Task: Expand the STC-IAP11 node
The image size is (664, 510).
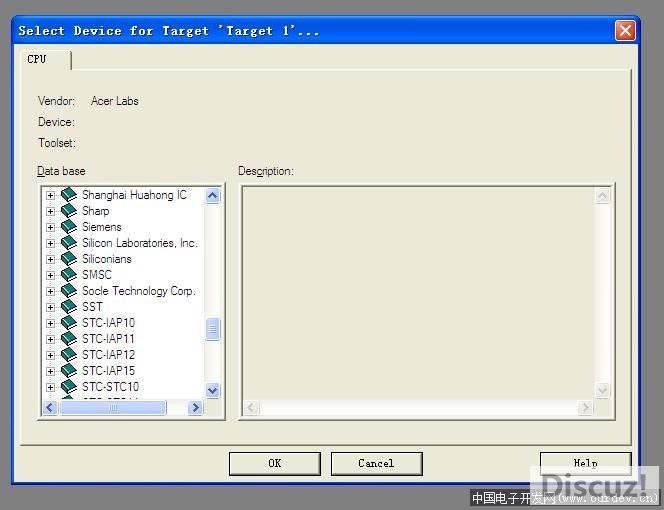Action: 50,339
